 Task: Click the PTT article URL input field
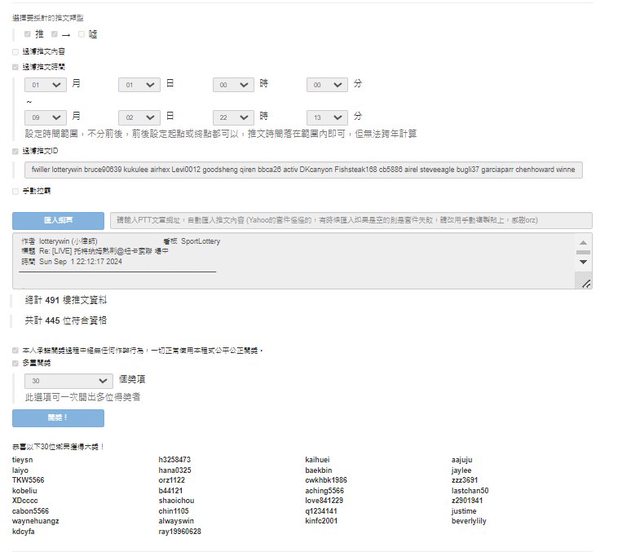(x=351, y=220)
